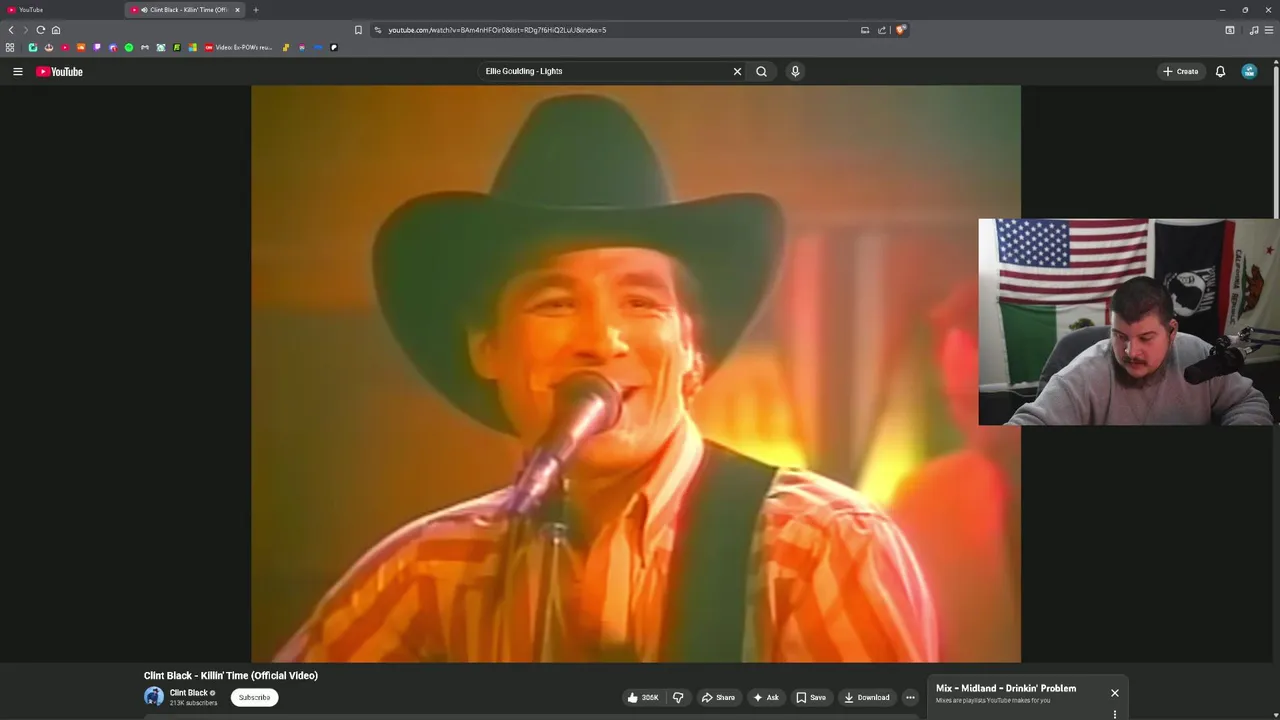Close the Mix playlist panel
The width and height of the screenshot is (1280, 720).
(1114, 693)
